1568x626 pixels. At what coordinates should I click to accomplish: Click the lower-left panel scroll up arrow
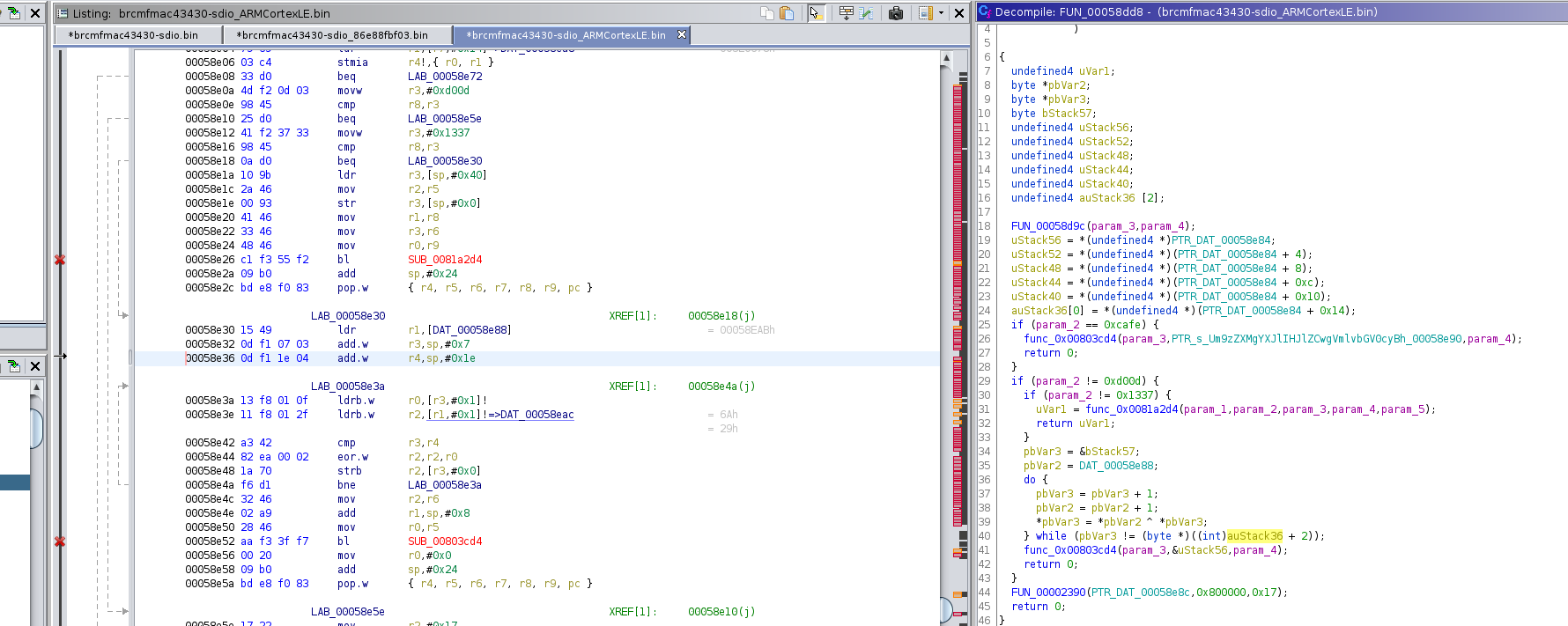[36, 387]
